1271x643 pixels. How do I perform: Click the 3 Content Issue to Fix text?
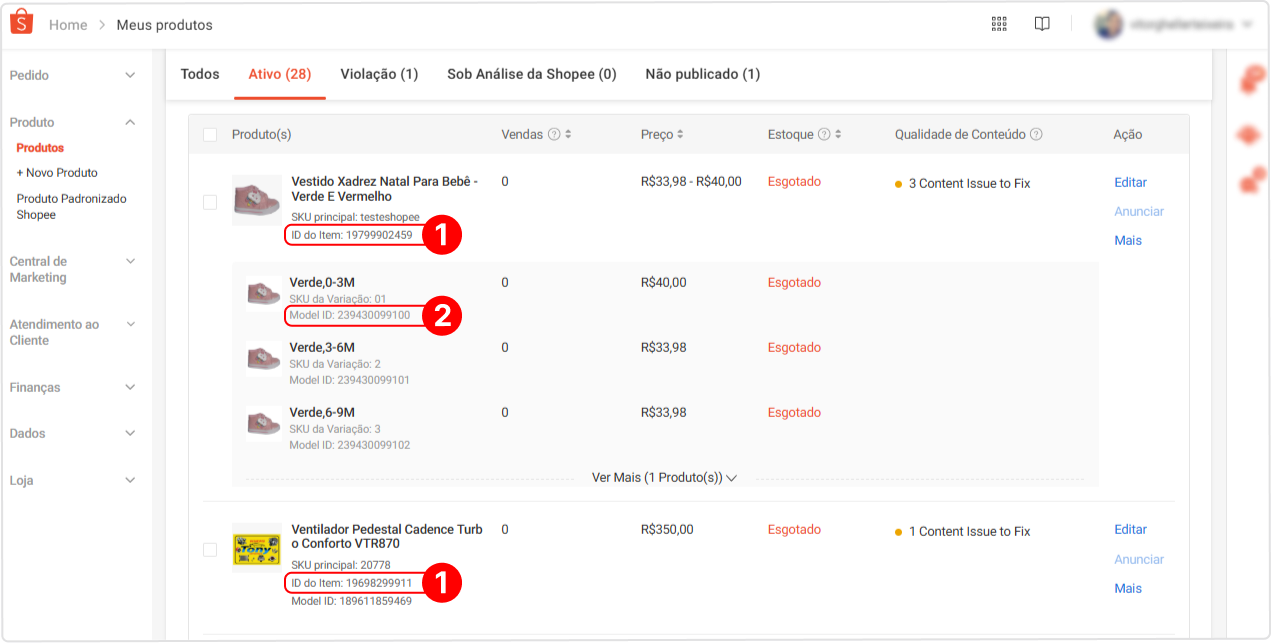[969, 184]
